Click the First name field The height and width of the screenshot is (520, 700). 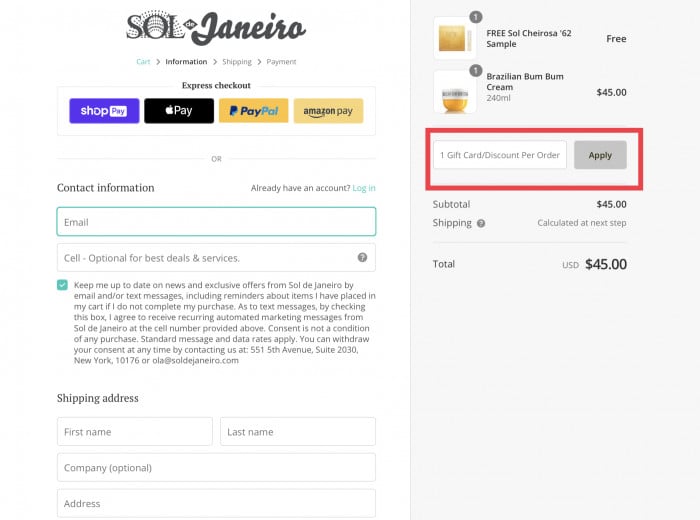coord(135,432)
